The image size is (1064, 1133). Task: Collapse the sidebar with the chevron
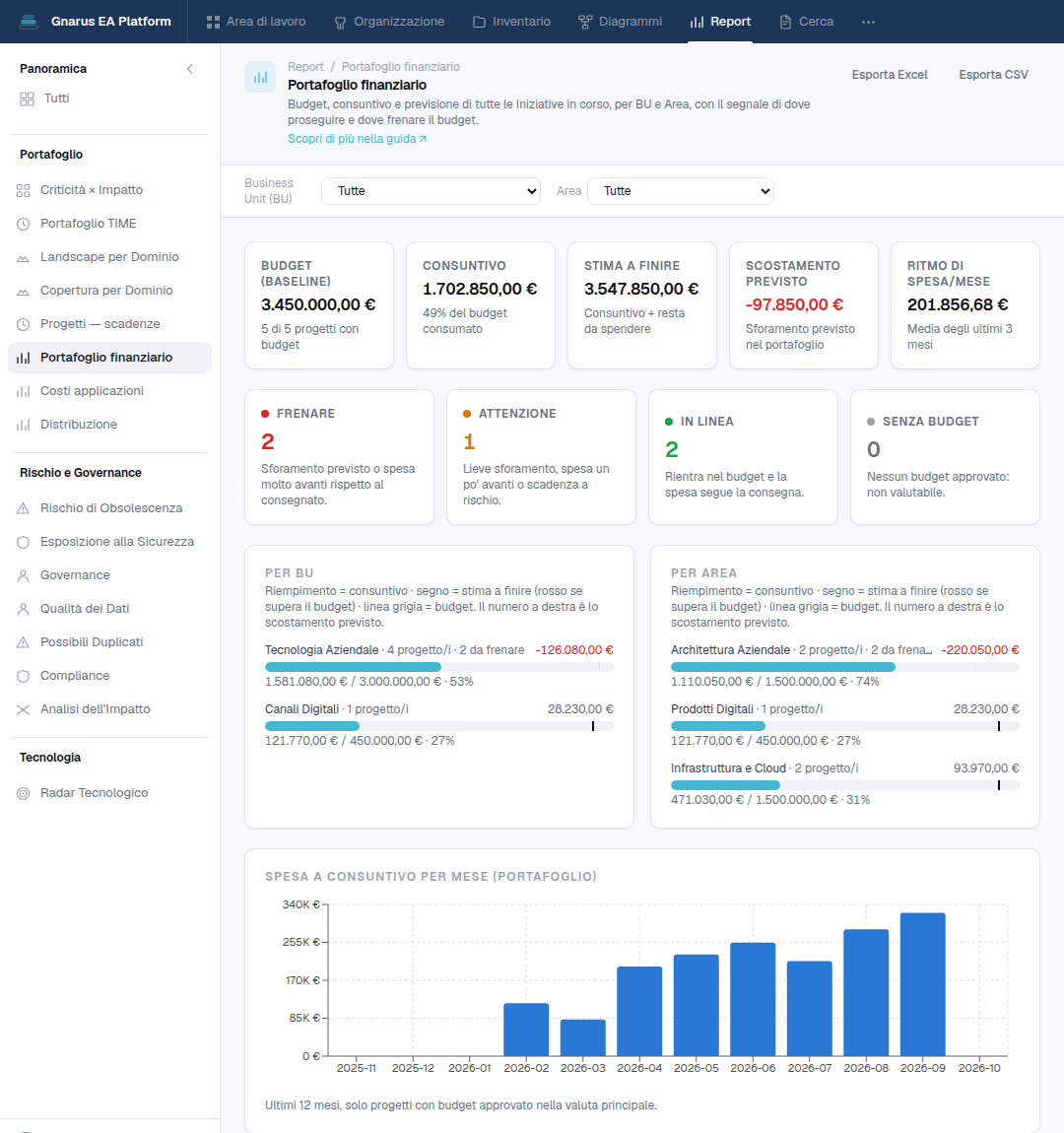(x=190, y=69)
